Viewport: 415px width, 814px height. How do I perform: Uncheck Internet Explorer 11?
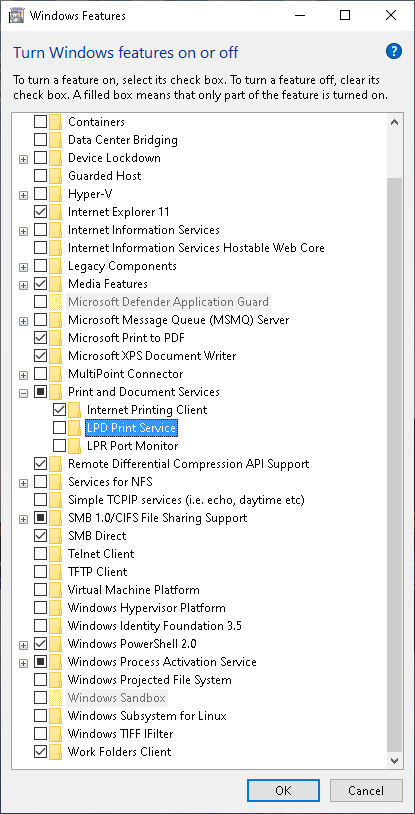click(41, 212)
